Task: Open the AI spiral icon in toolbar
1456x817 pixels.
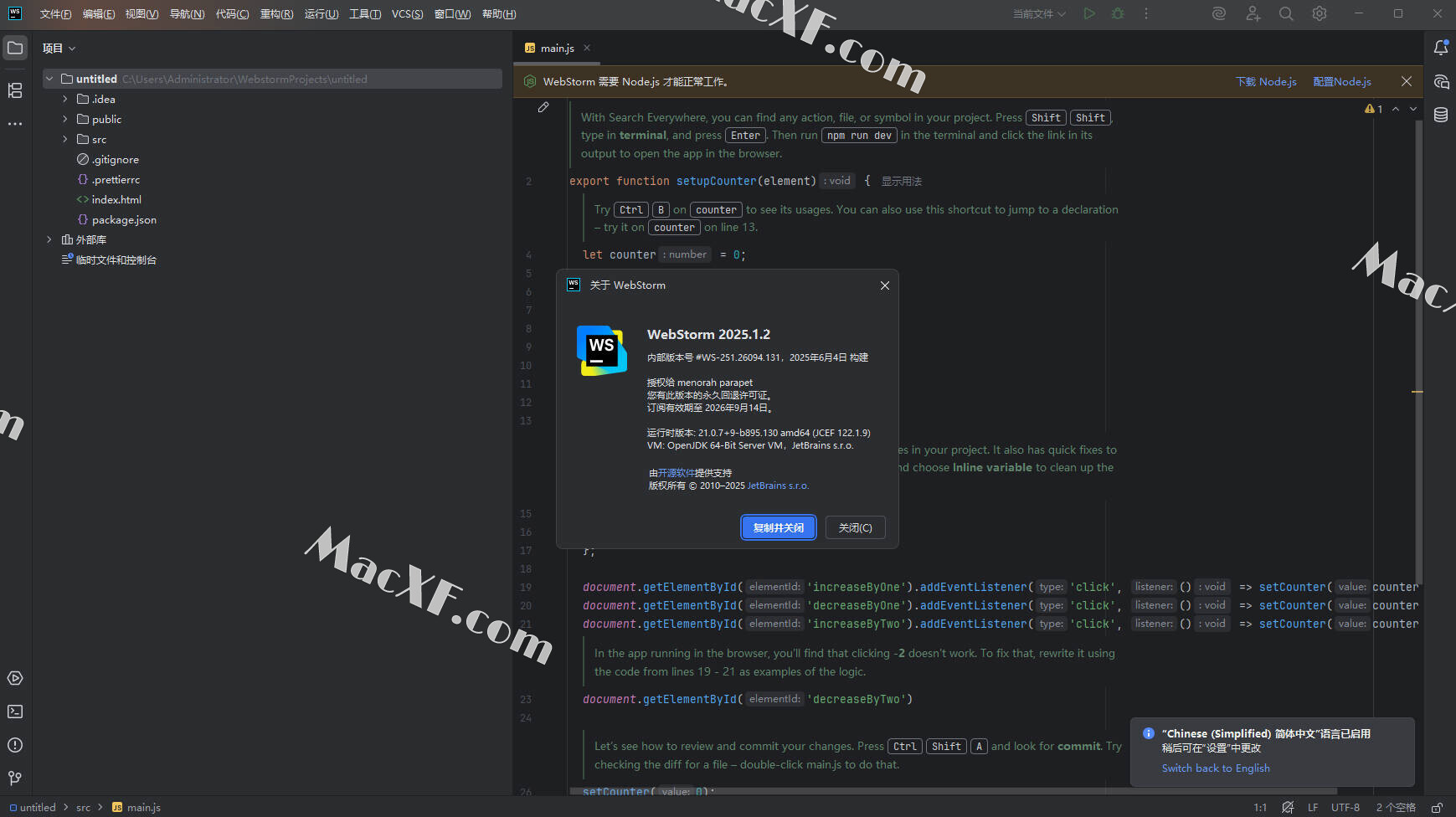Action: 1219,13
